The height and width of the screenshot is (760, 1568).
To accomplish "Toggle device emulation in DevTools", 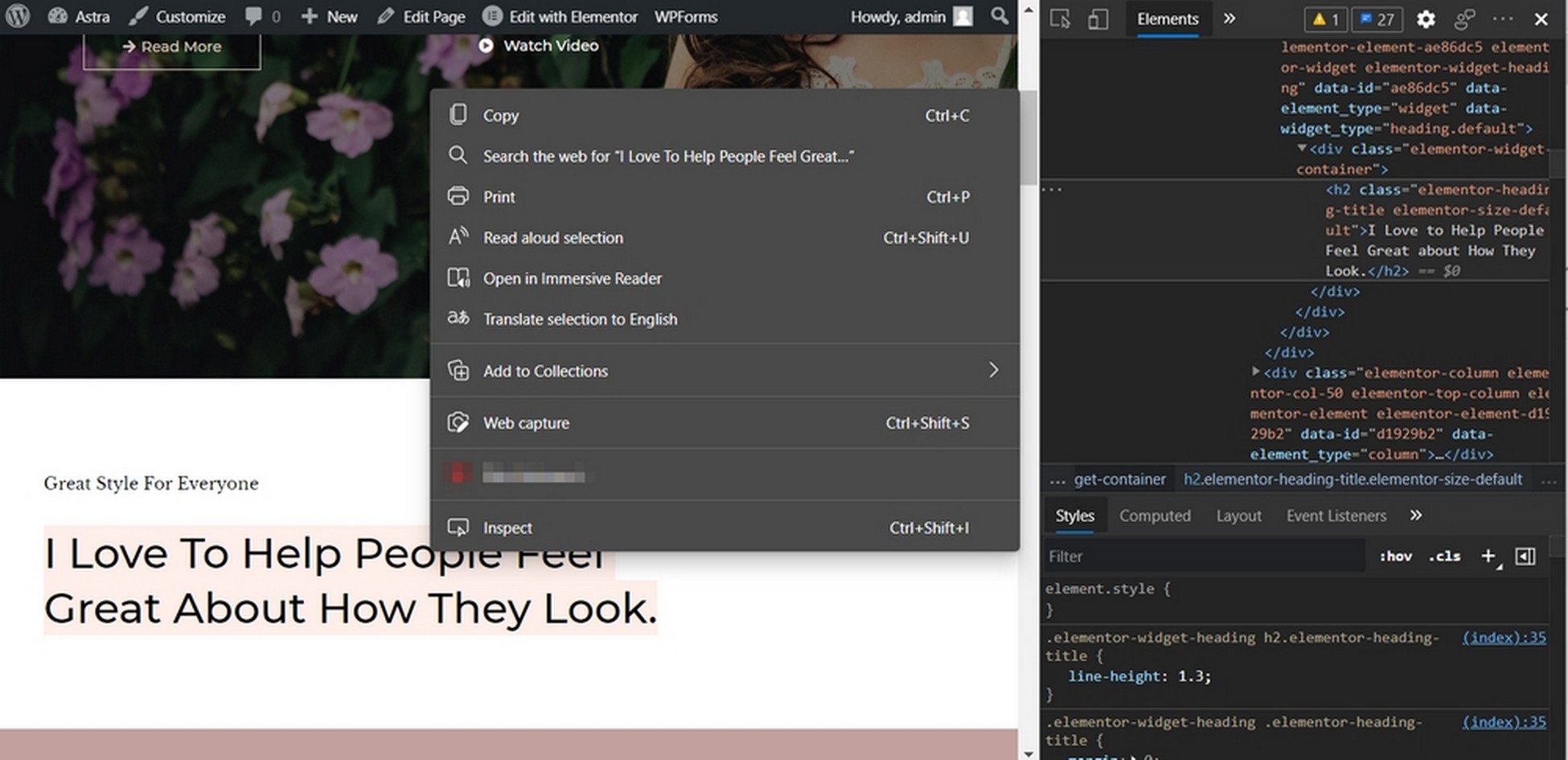I will tap(1098, 18).
